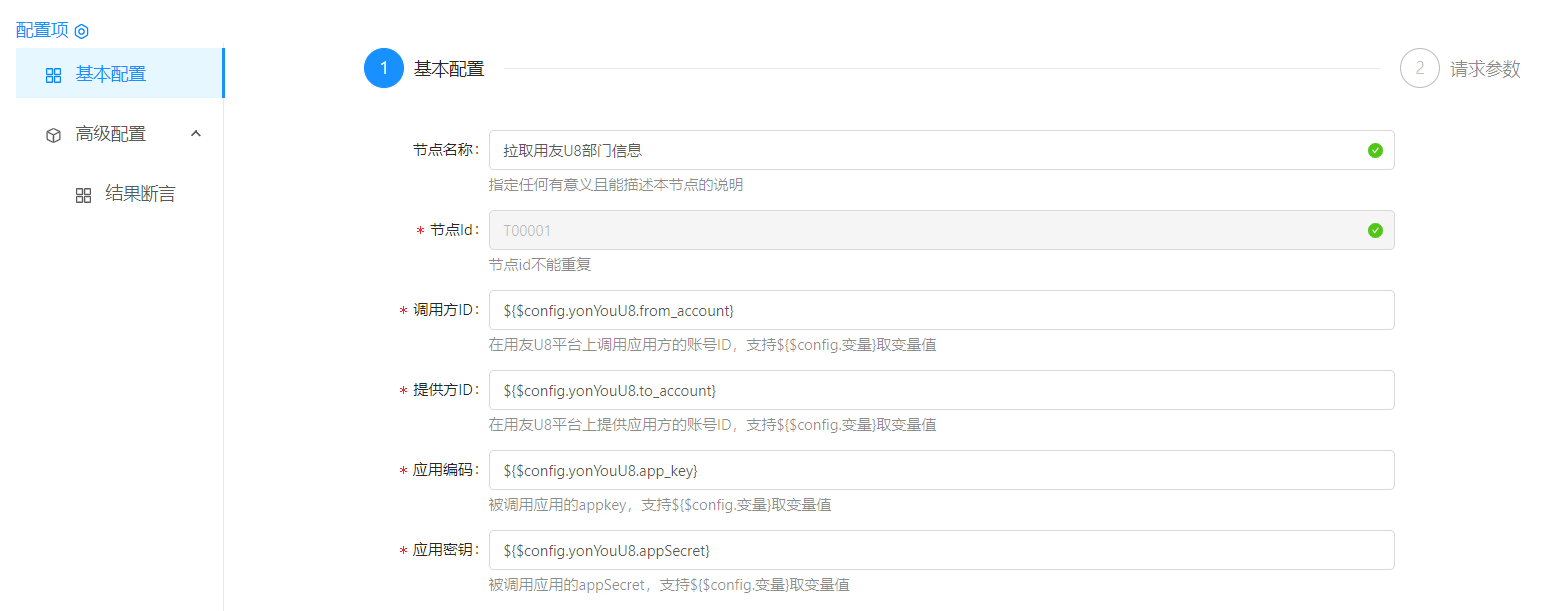Go to the 请求参数 step label
Viewport: 1556px width, 611px height.
pyautogui.click(x=1485, y=69)
